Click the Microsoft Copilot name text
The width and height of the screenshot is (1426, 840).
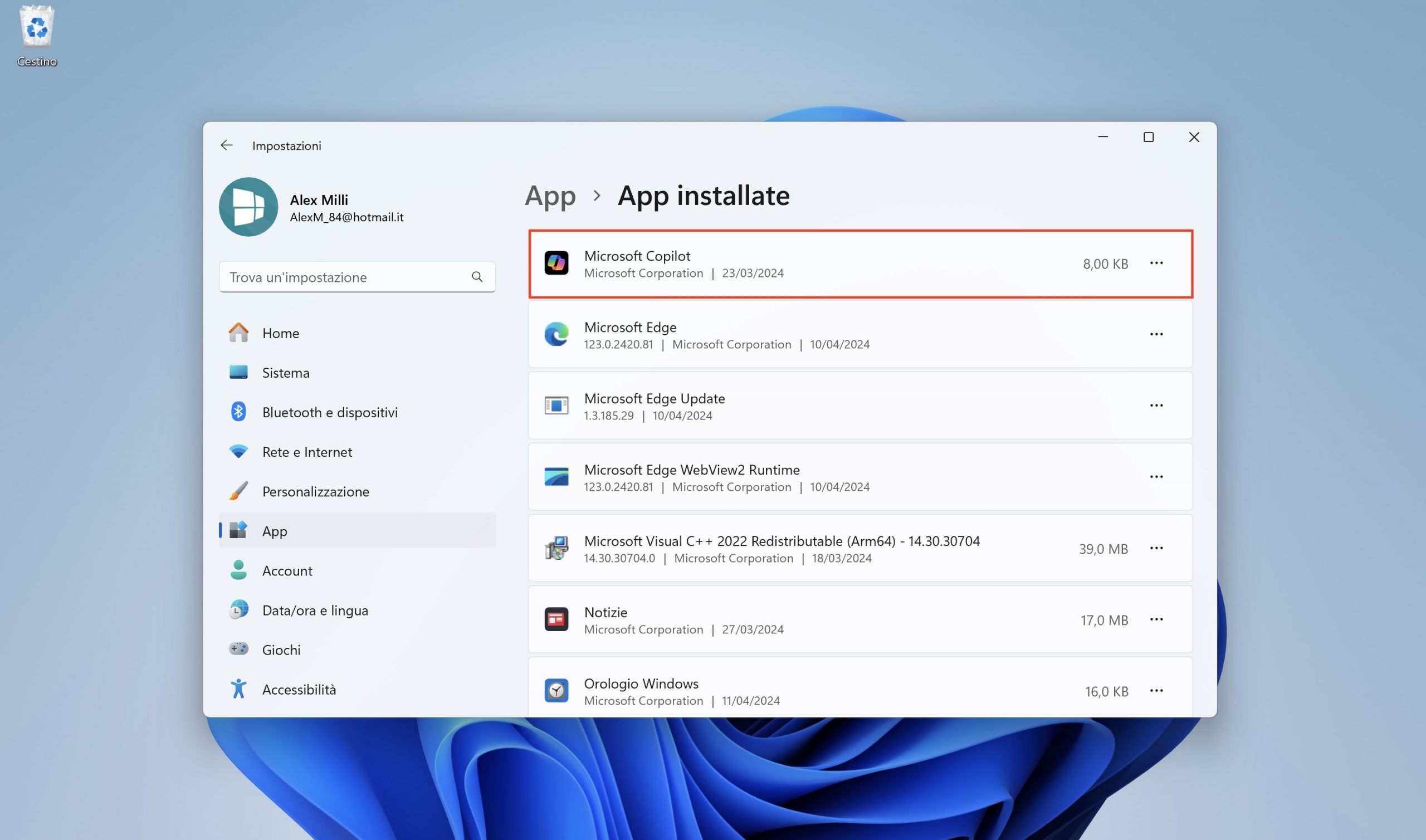(637, 256)
